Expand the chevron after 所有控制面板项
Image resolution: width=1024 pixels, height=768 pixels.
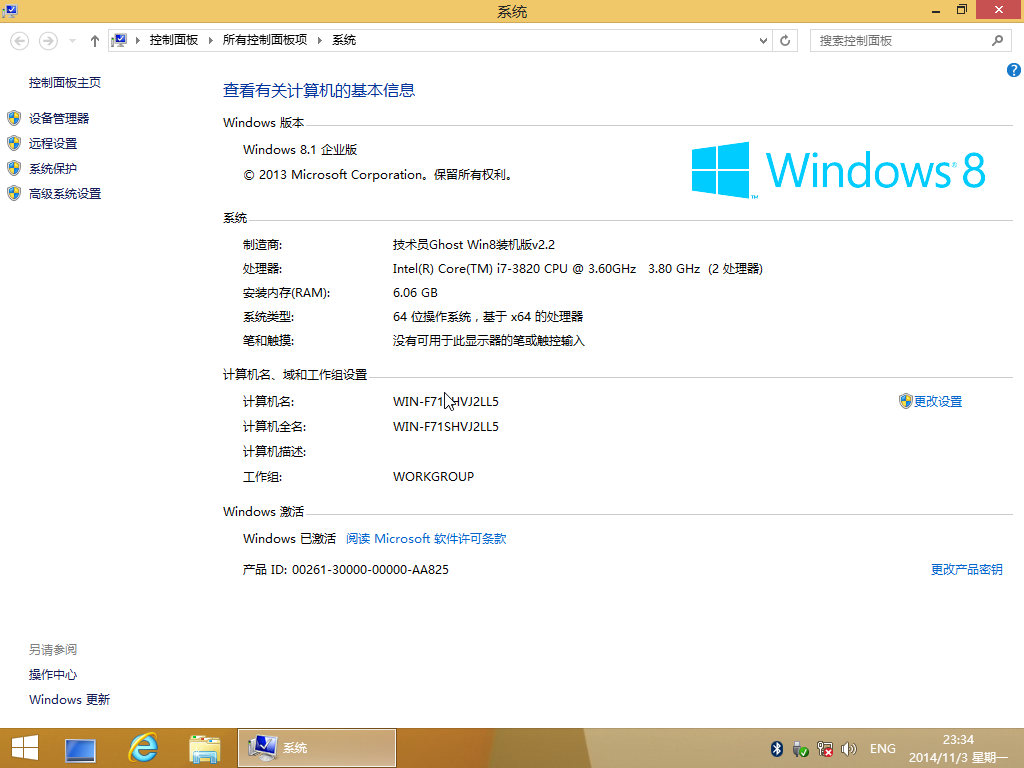319,40
